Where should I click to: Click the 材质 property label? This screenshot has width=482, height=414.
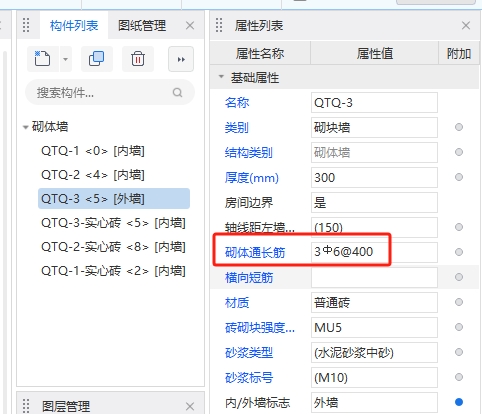click(237, 303)
